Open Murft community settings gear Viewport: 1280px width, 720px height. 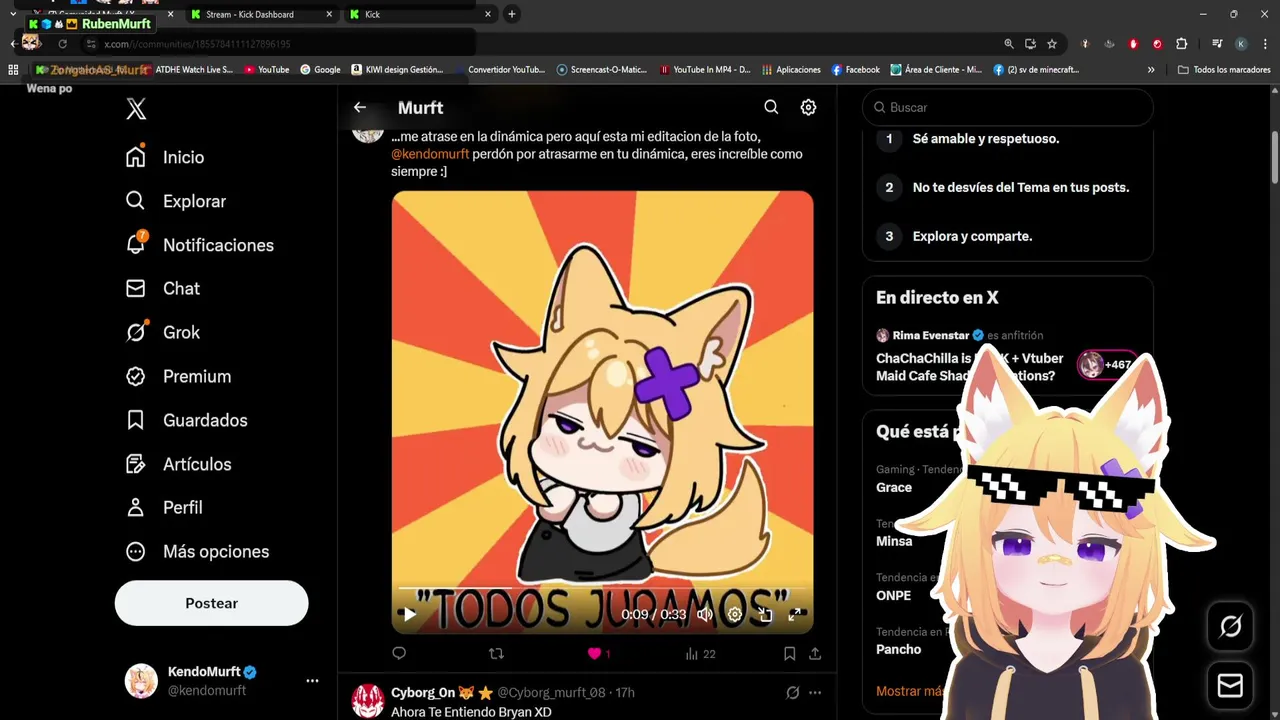(x=808, y=107)
